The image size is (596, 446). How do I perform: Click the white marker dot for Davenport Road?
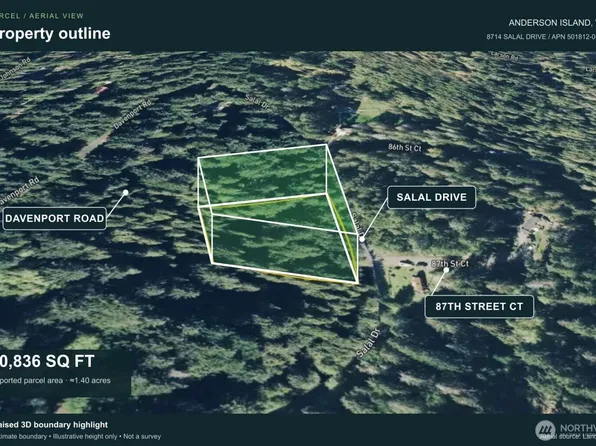(125, 192)
